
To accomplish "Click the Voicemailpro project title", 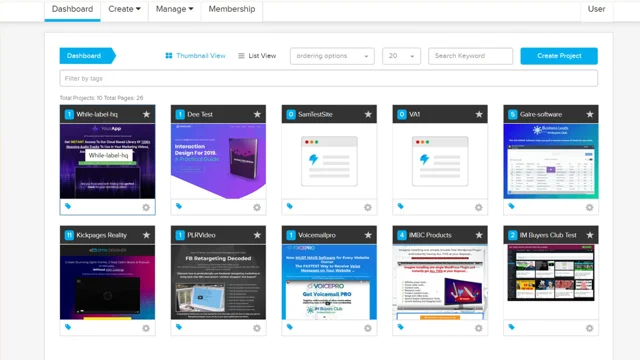I will tap(317, 235).
